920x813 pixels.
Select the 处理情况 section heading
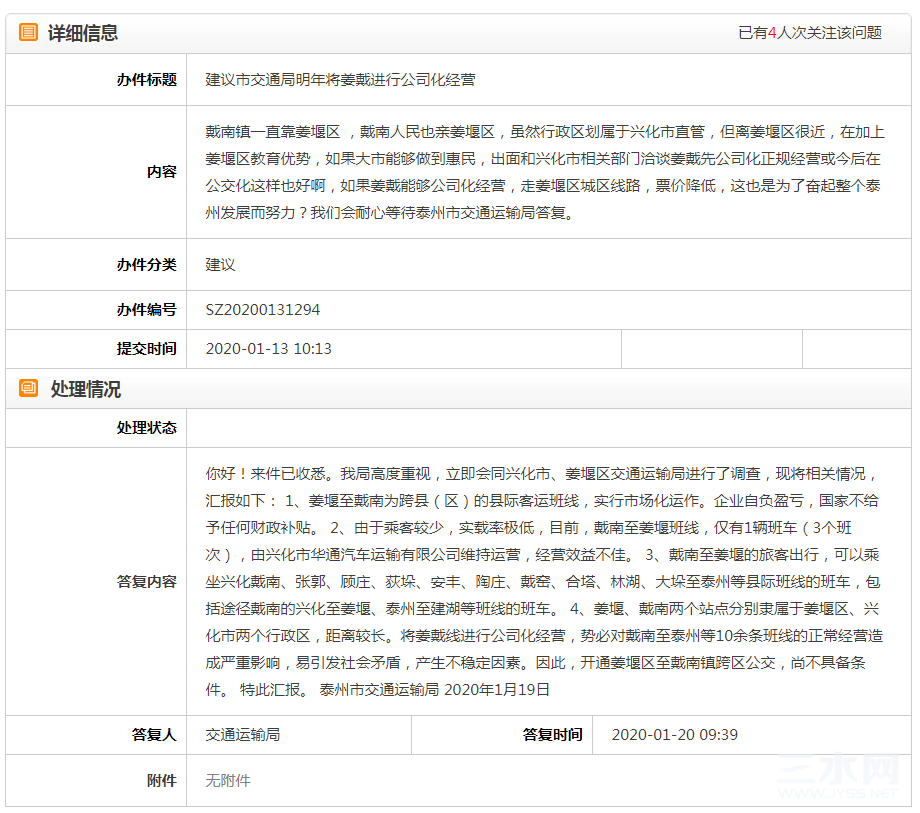click(86, 389)
